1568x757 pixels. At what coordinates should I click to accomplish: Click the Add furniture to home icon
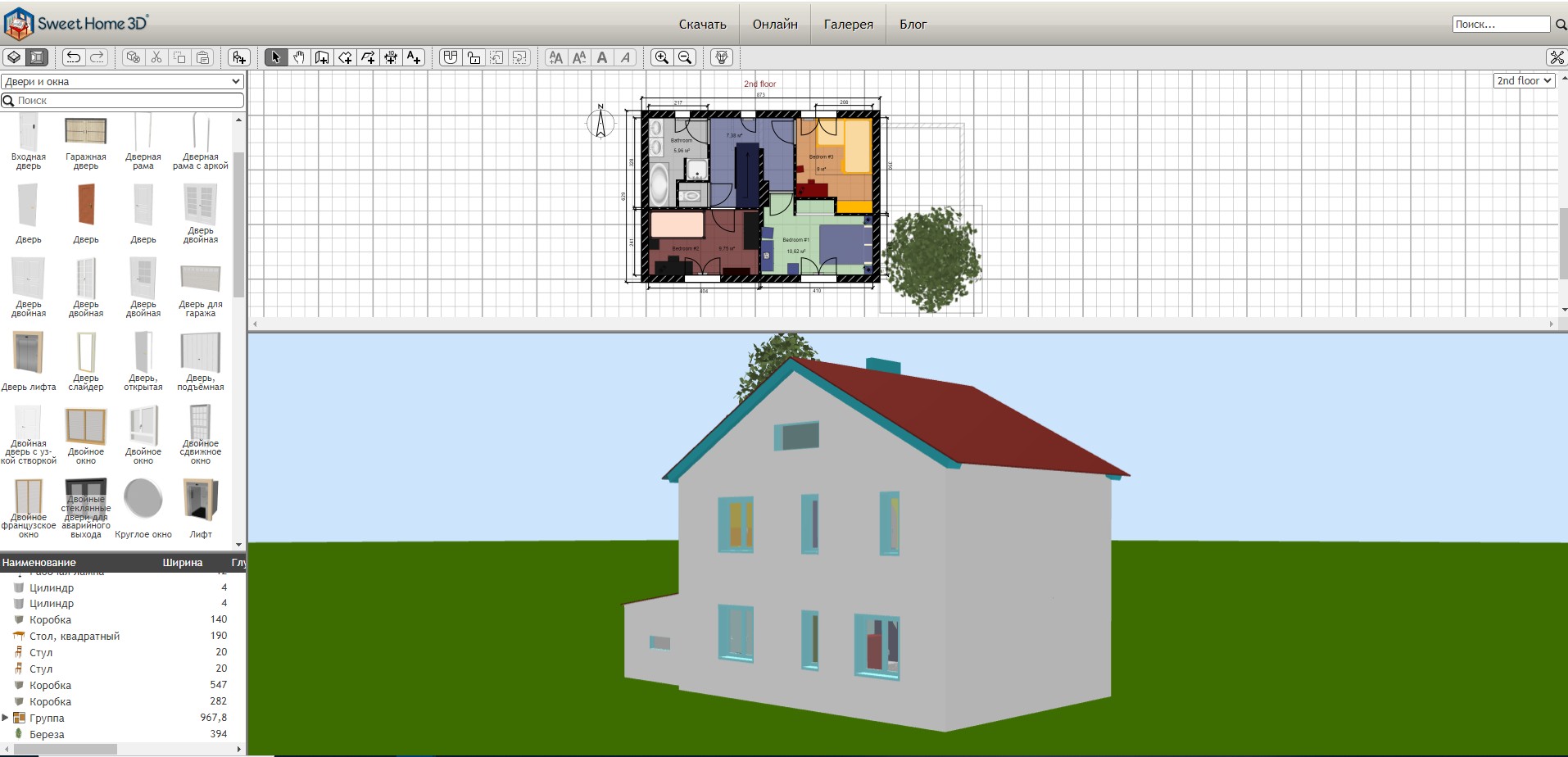pyautogui.click(x=238, y=57)
